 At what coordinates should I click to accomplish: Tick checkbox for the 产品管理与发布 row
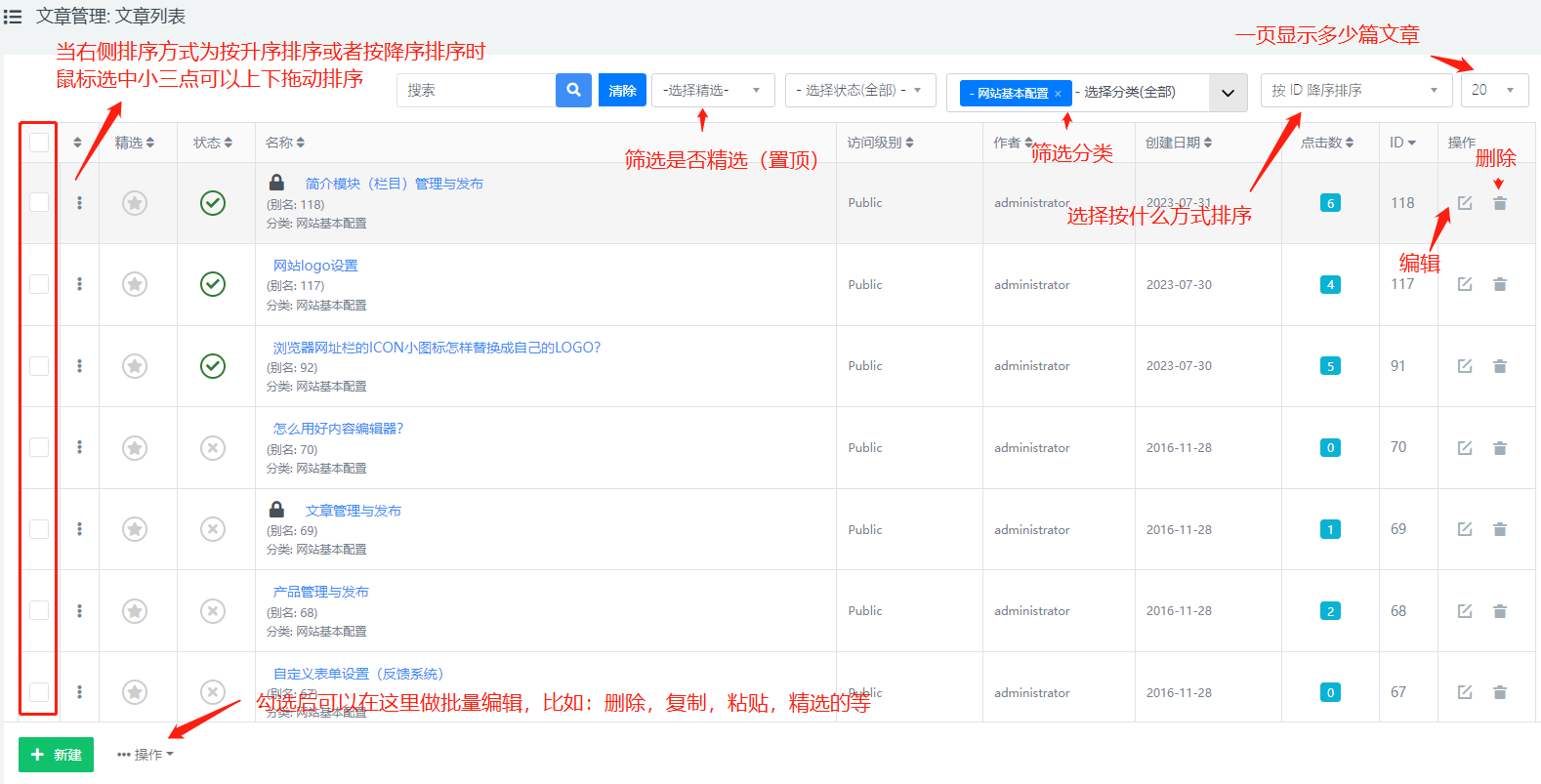click(x=39, y=610)
